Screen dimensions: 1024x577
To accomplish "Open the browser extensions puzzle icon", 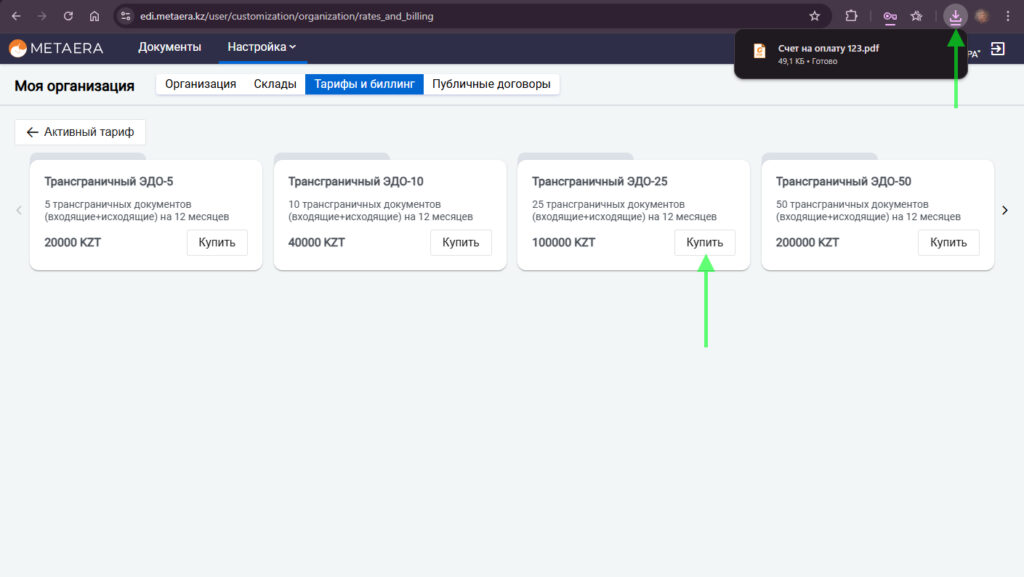I will tap(852, 16).
